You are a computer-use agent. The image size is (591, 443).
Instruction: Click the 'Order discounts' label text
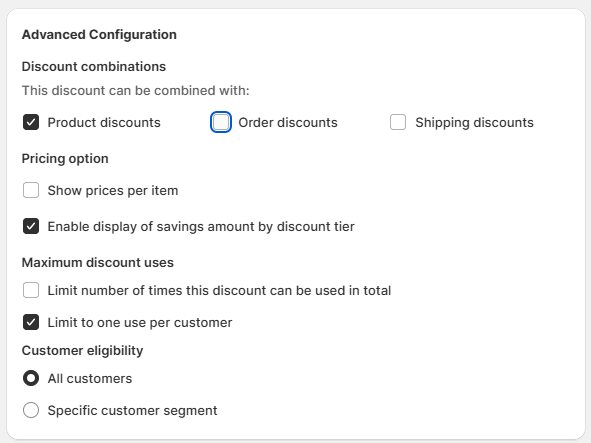coord(288,123)
